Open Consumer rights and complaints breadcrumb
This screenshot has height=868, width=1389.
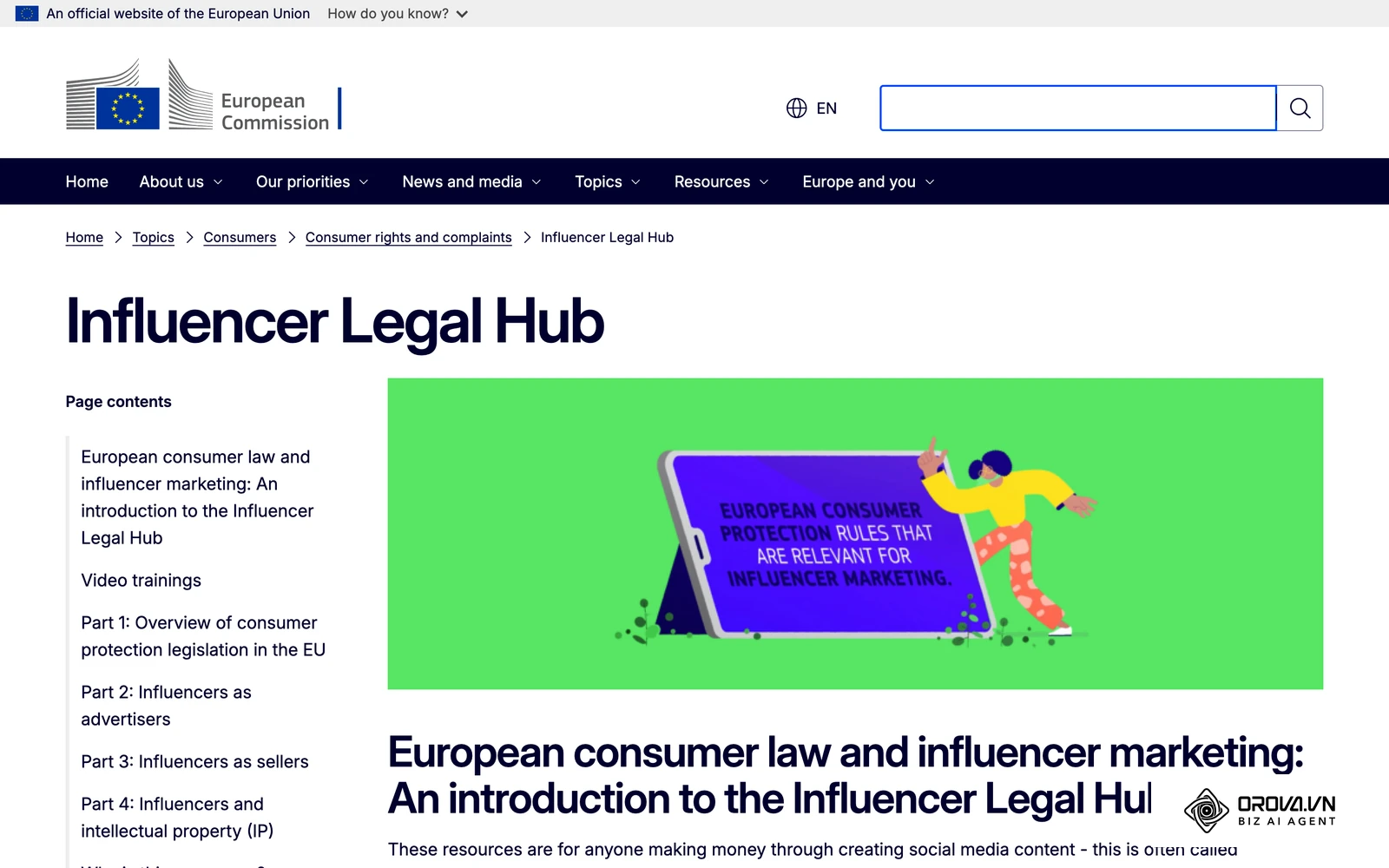coord(408,237)
